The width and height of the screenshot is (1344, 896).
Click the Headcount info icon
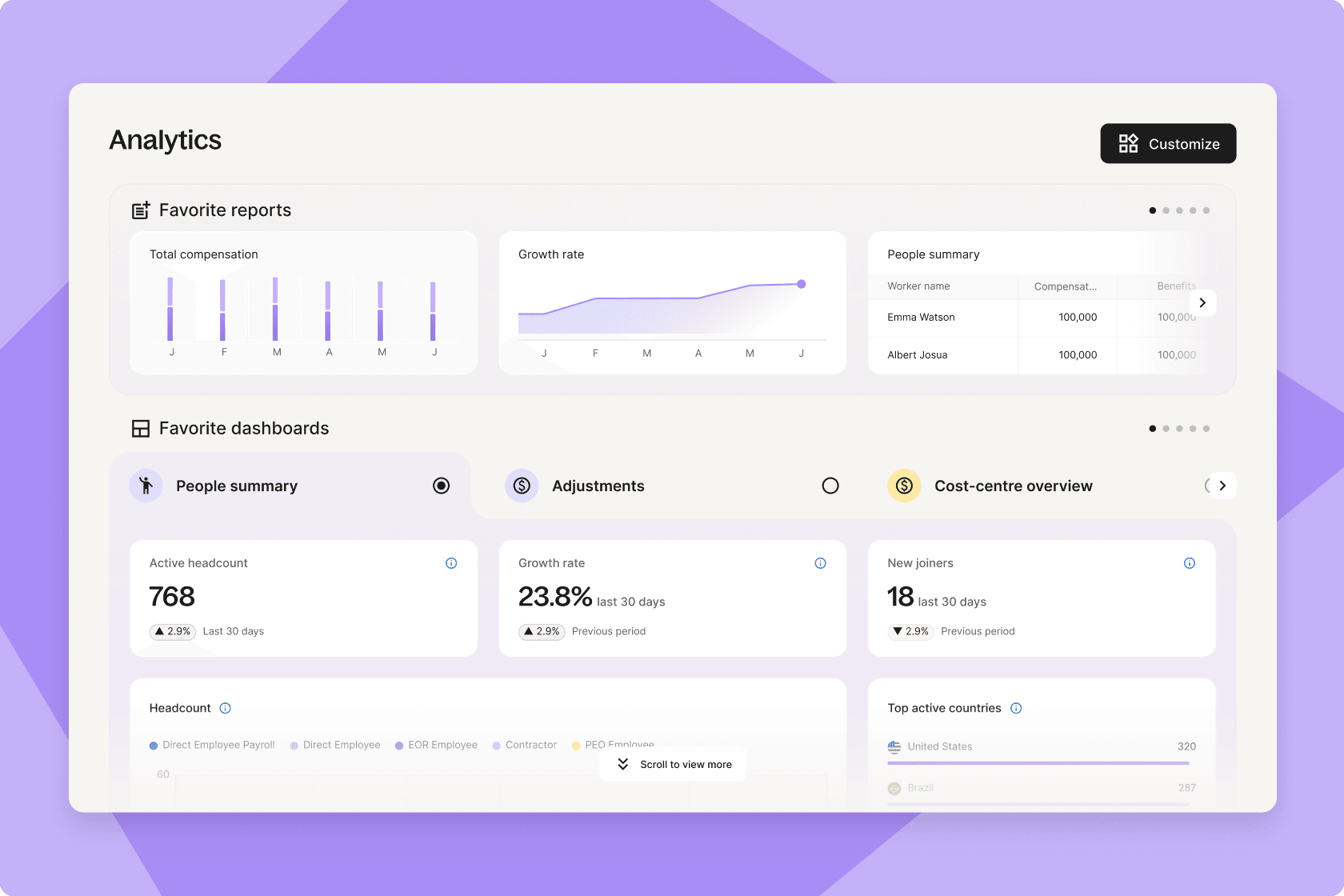(225, 707)
